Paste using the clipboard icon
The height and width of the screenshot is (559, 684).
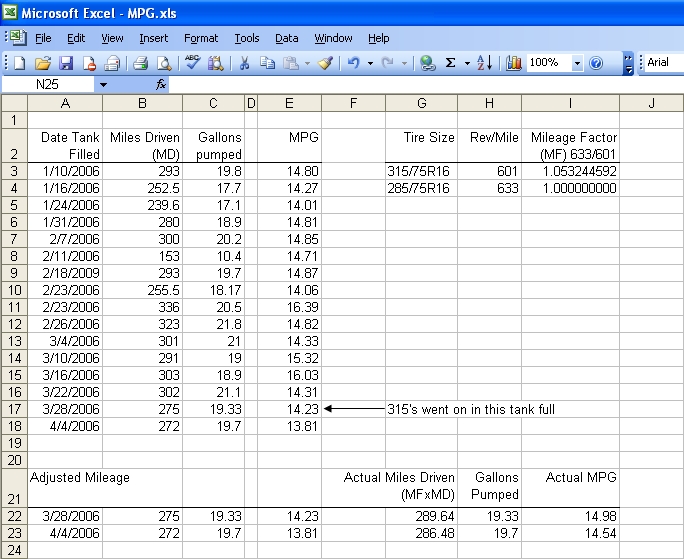(291, 63)
